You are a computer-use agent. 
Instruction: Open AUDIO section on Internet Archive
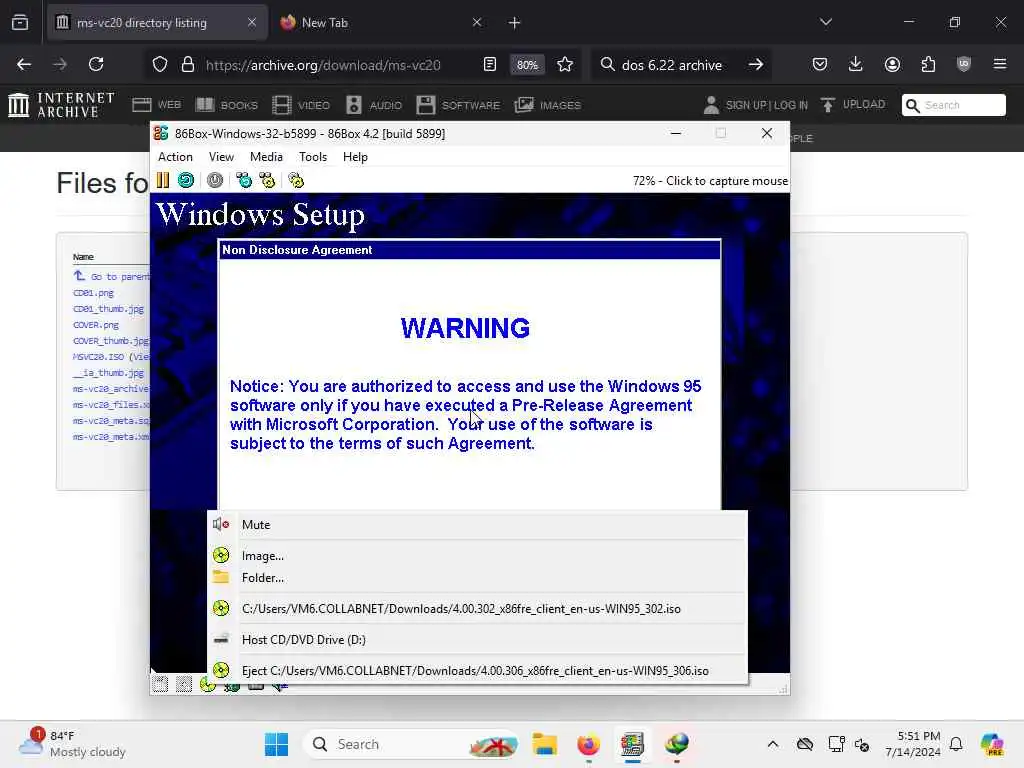tap(374, 105)
